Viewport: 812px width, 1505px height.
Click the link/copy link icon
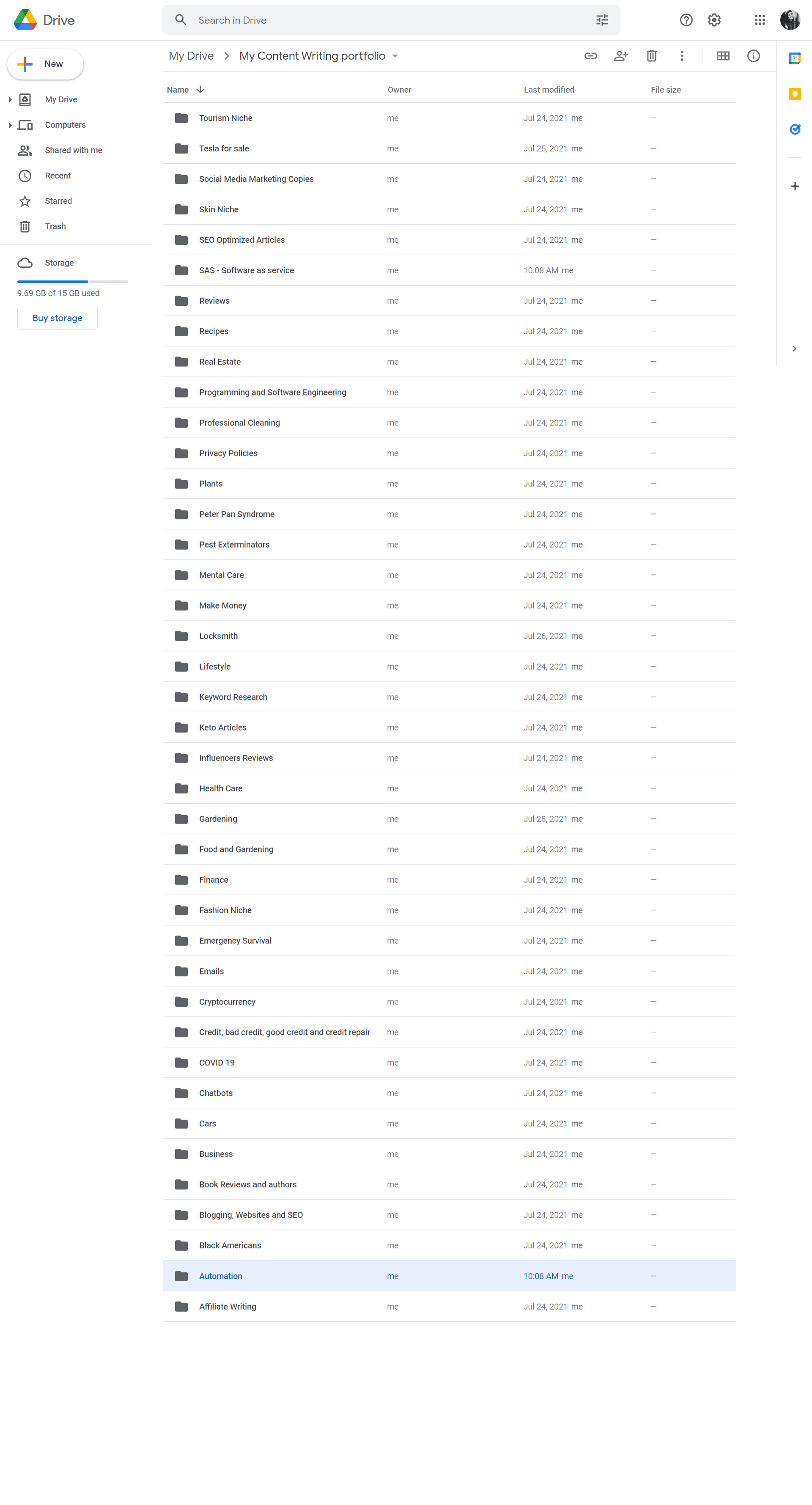click(x=590, y=56)
